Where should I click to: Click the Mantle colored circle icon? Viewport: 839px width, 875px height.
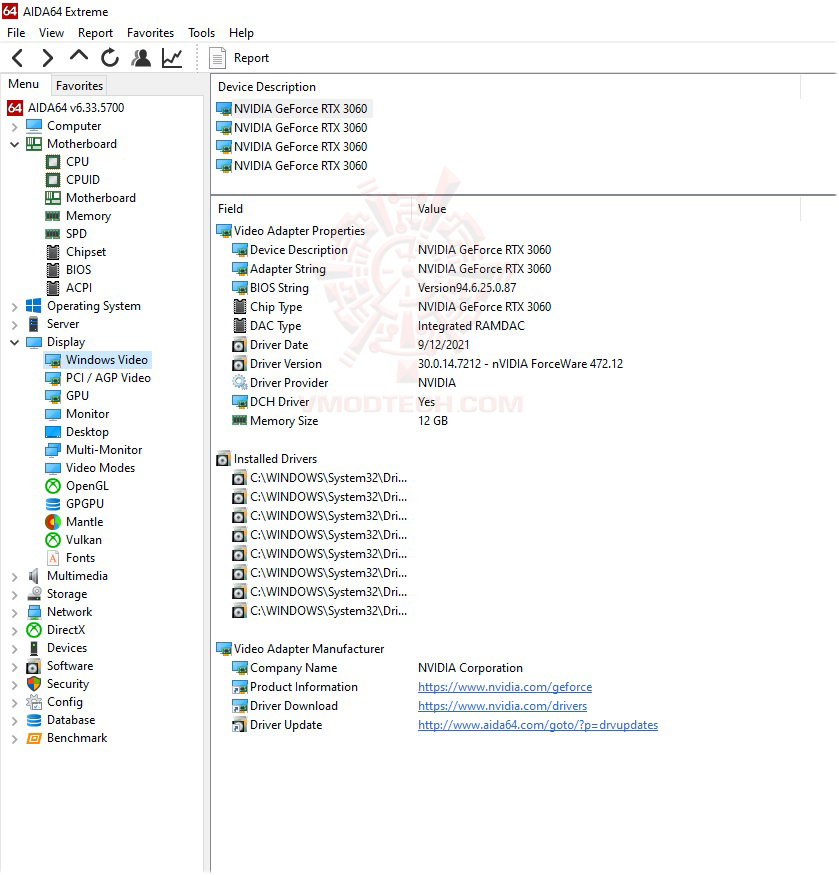pyautogui.click(x=53, y=522)
